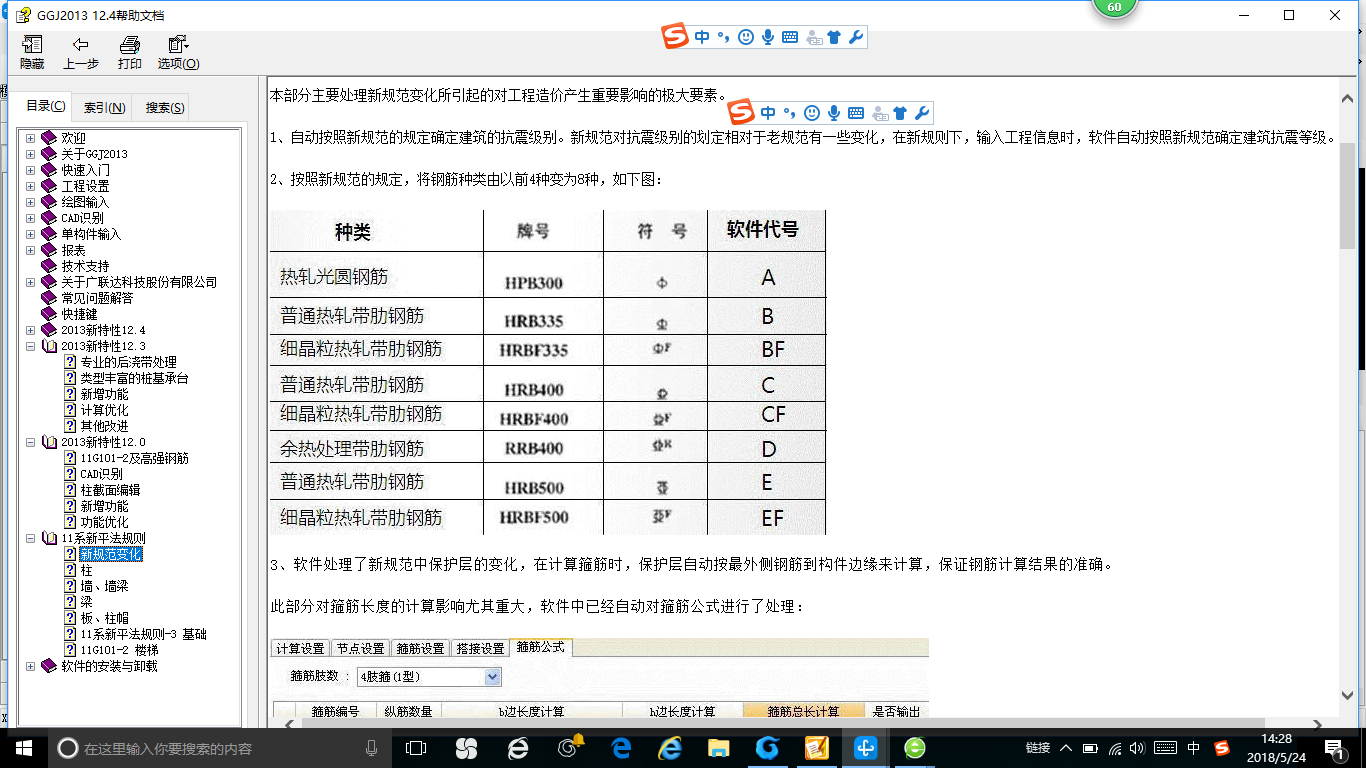Expand the 欢迎 tree node

31,138
